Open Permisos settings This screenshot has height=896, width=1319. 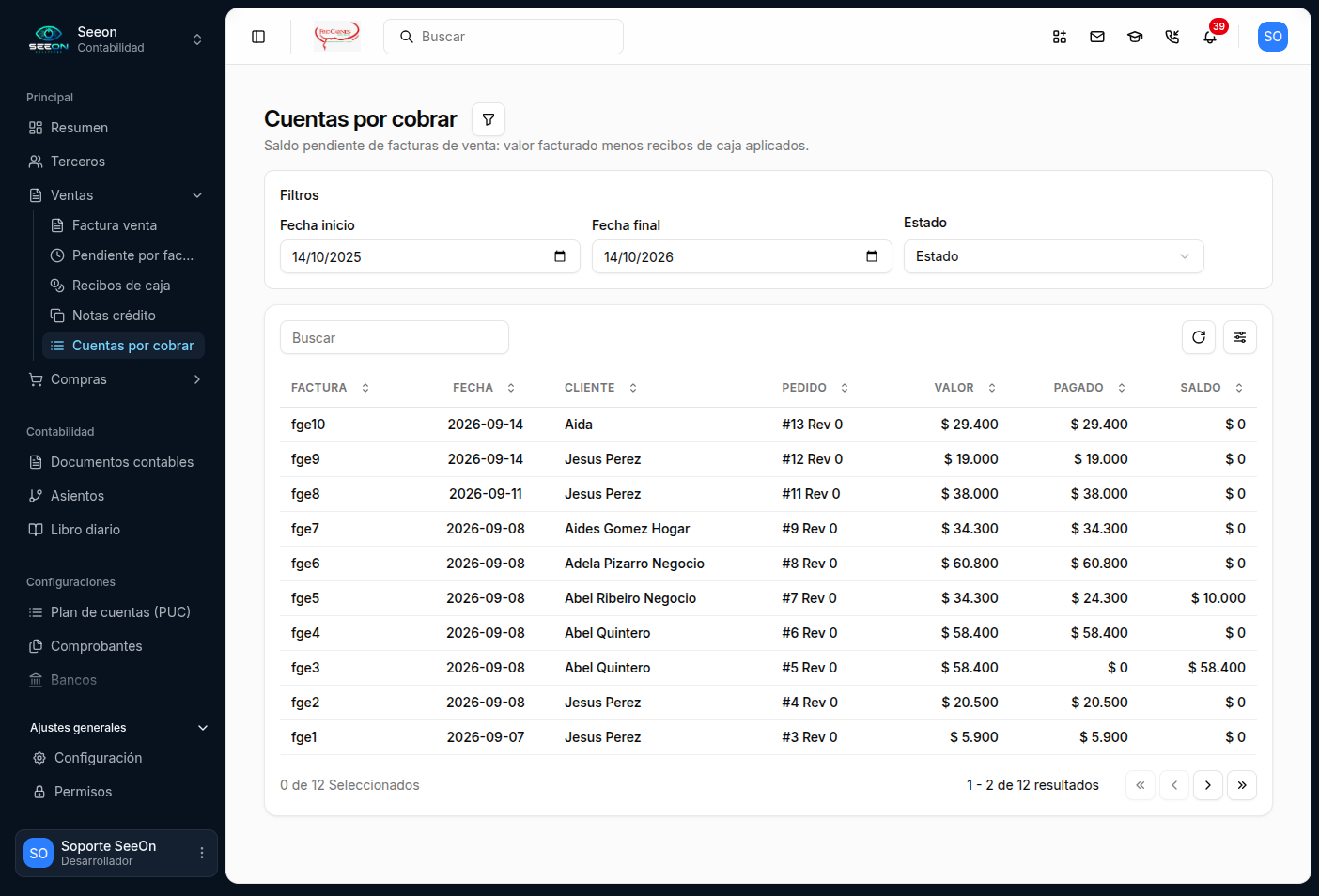(118, 792)
